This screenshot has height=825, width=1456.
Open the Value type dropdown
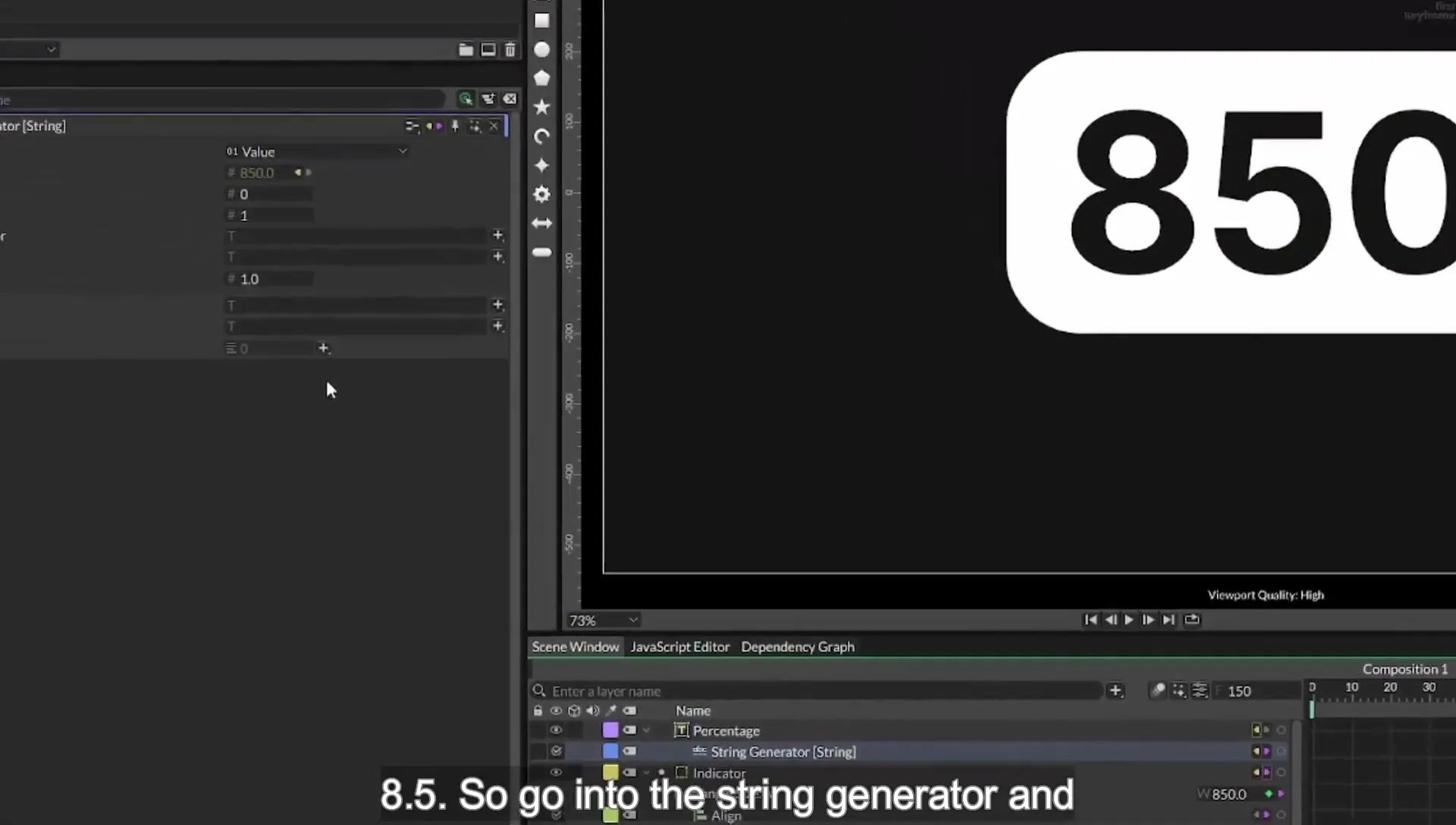coord(317,152)
